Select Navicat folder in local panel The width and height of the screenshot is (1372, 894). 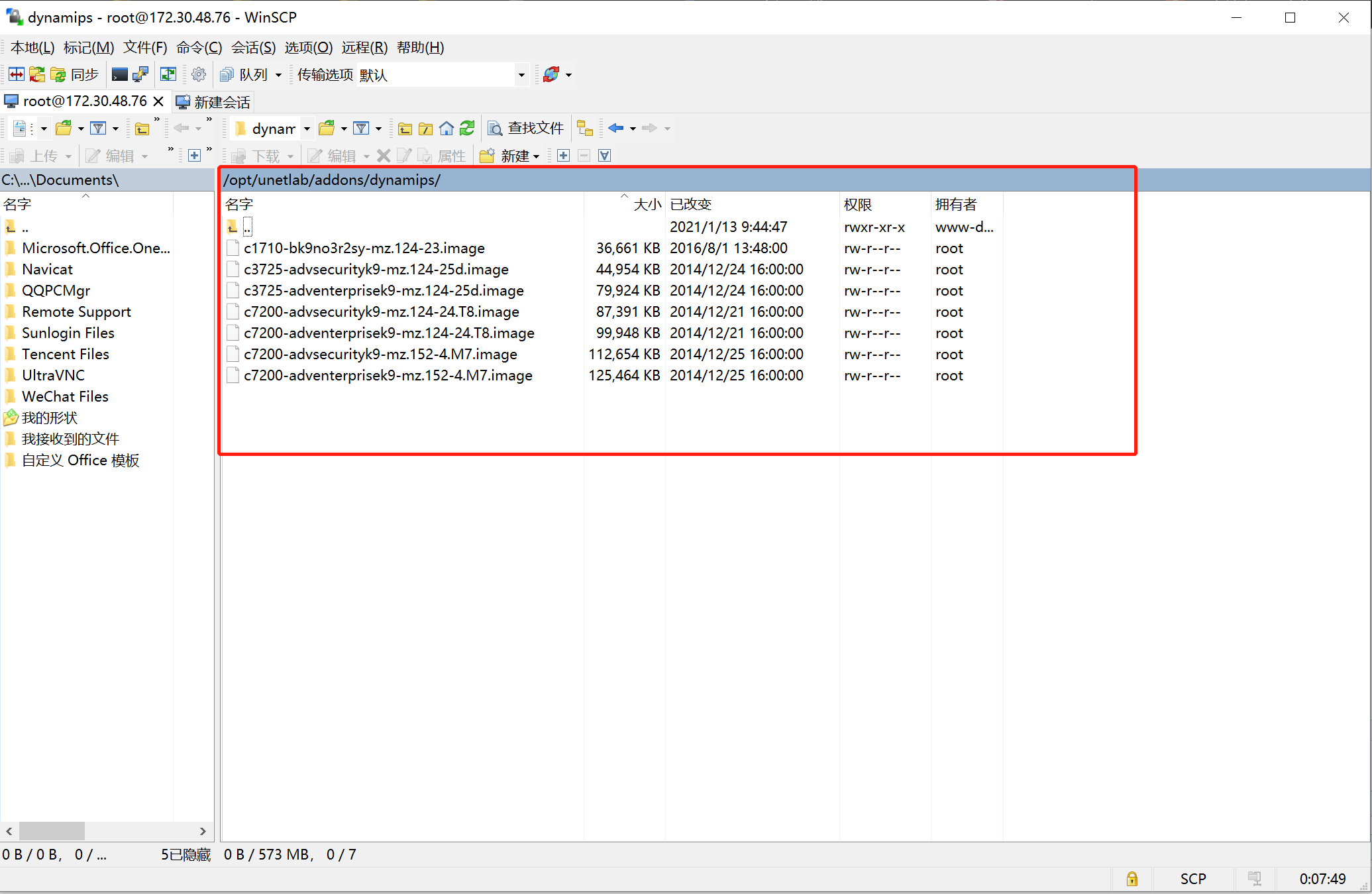[47, 269]
